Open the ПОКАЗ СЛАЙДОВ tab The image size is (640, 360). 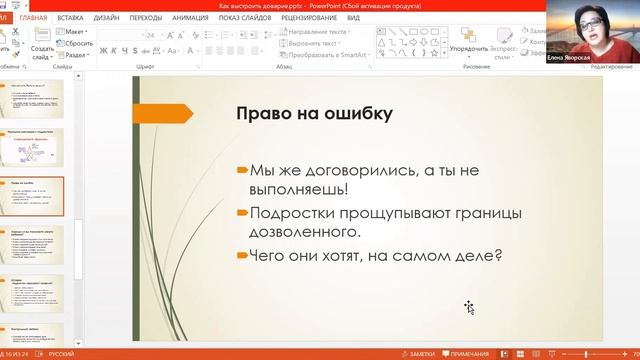pos(245,18)
